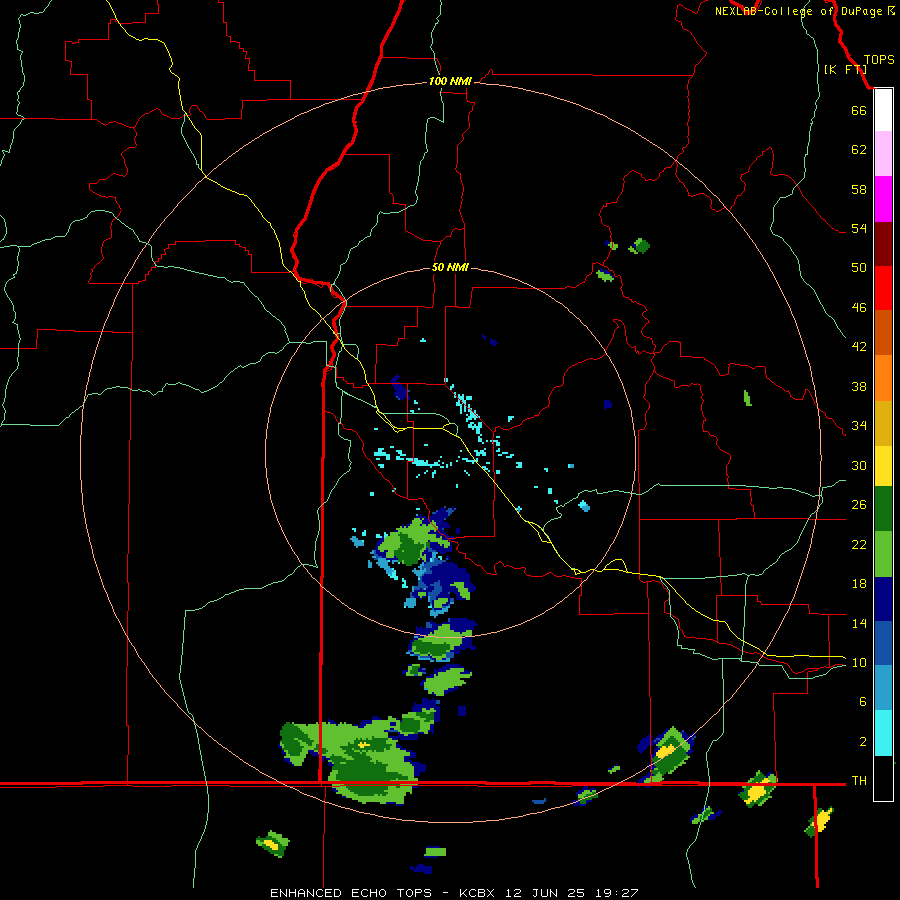
Task: Click the "54" legend value
Action: [x=859, y=228]
